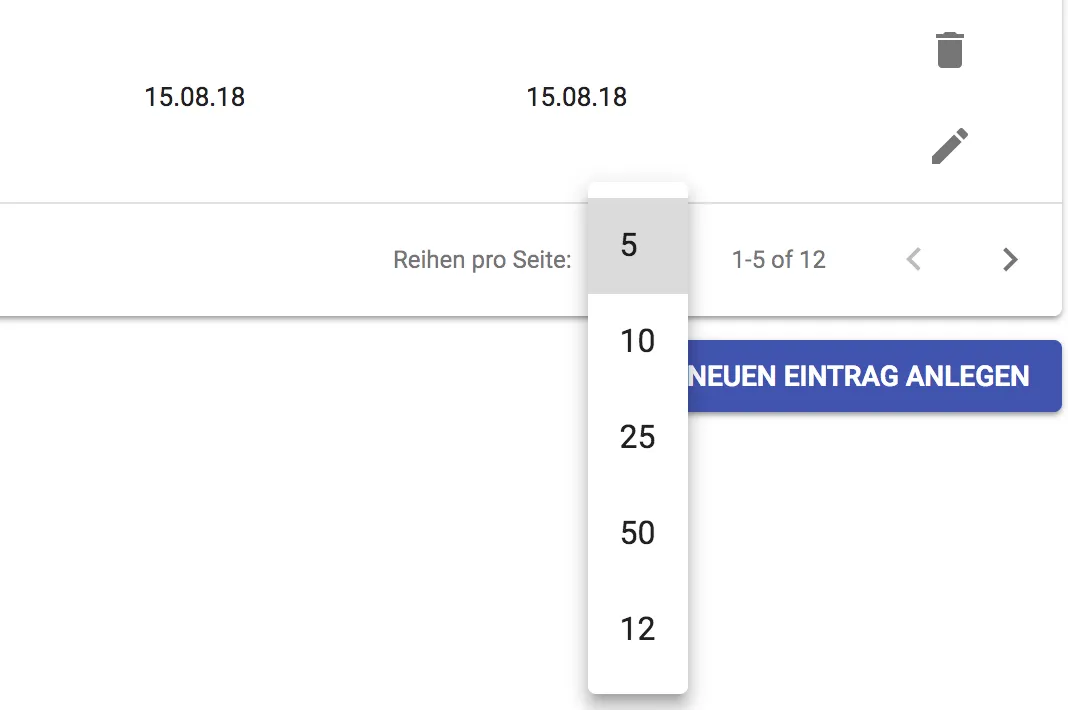The width and height of the screenshot is (1068, 710).
Task: Go to the next page chevron
Action: coord(1010,260)
